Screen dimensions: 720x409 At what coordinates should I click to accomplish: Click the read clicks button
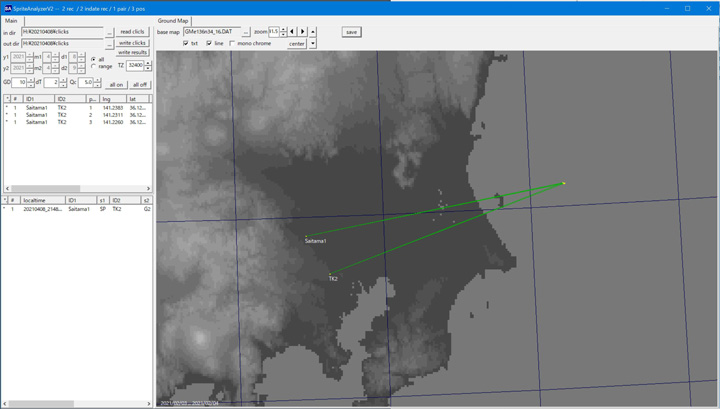133,32
